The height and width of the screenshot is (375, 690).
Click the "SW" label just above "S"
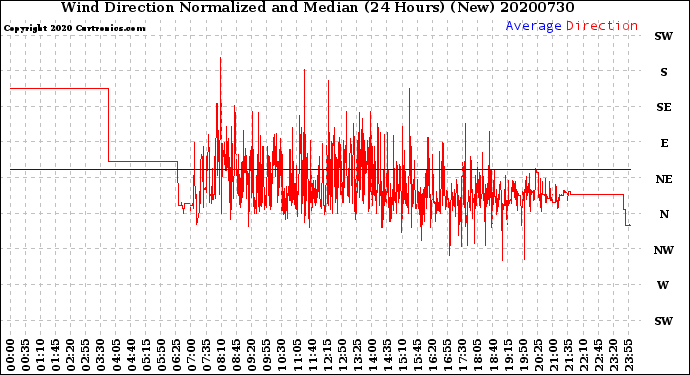(x=664, y=36)
